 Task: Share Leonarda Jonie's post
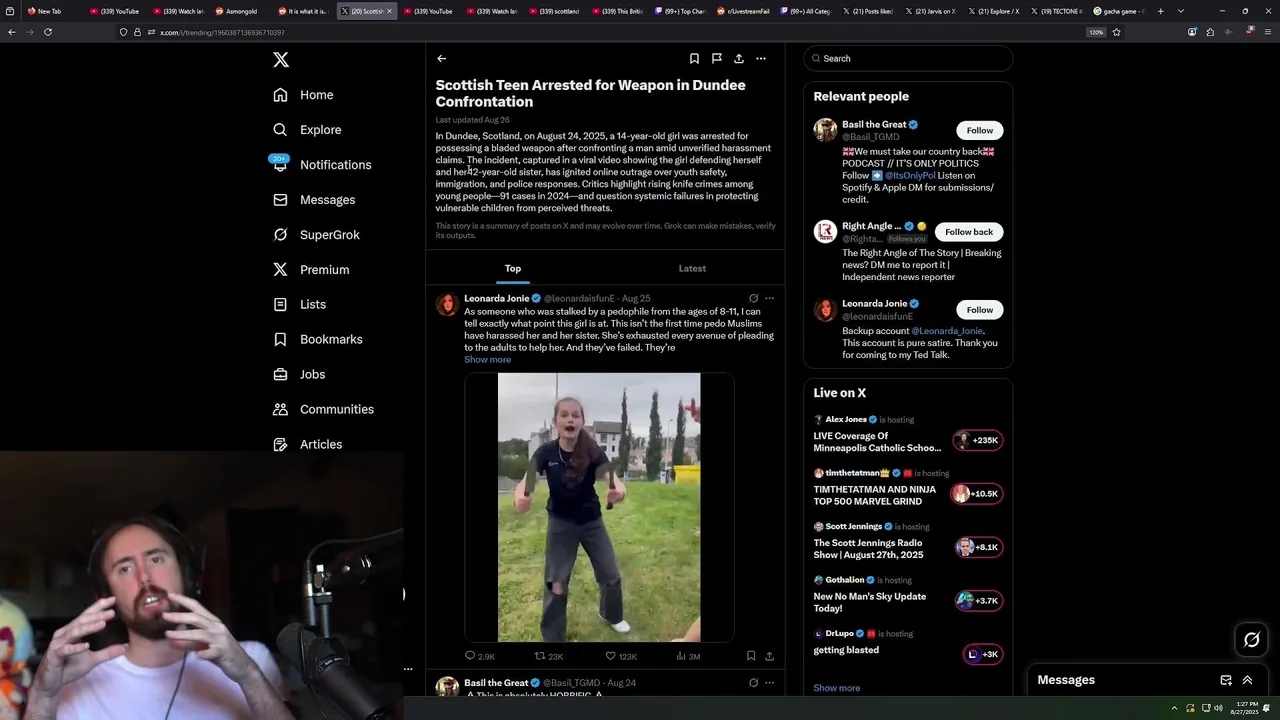769,656
